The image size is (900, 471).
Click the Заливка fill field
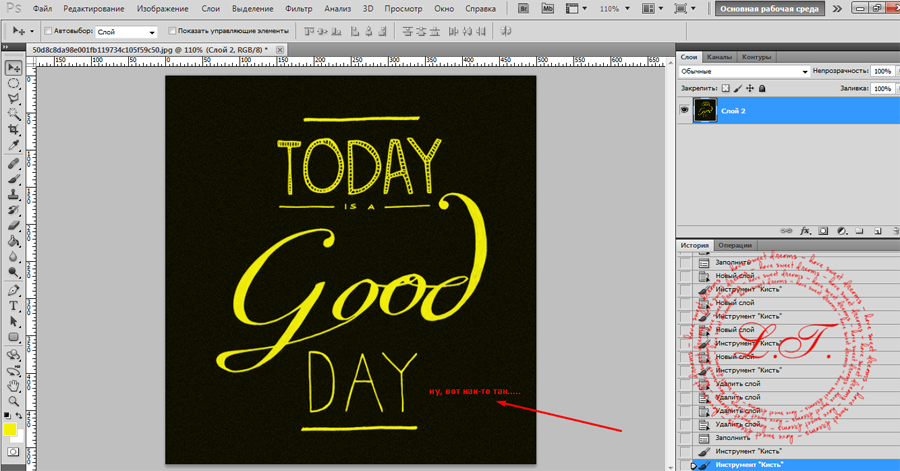tap(882, 88)
